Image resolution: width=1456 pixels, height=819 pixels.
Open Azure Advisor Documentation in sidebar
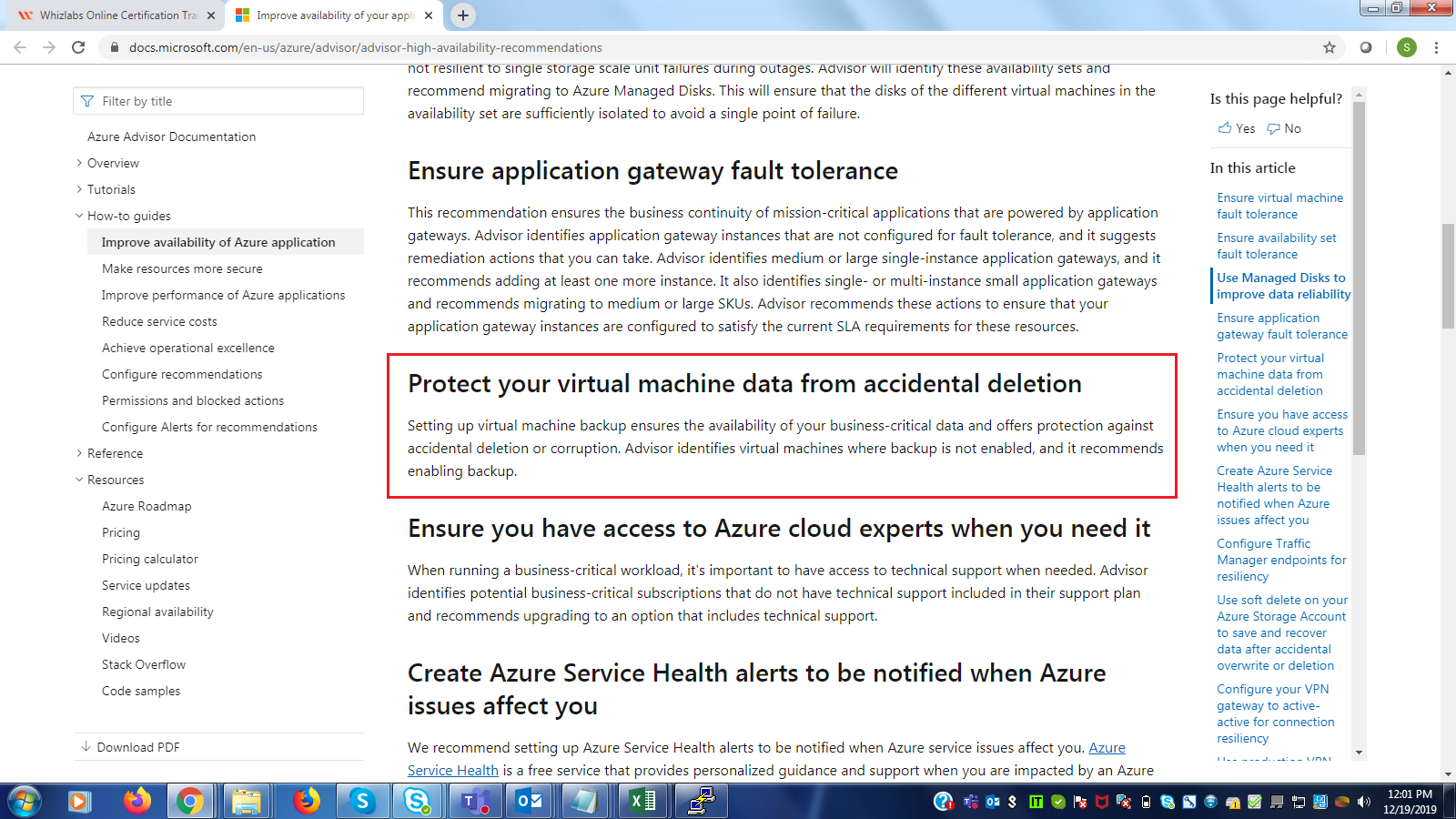tap(171, 136)
